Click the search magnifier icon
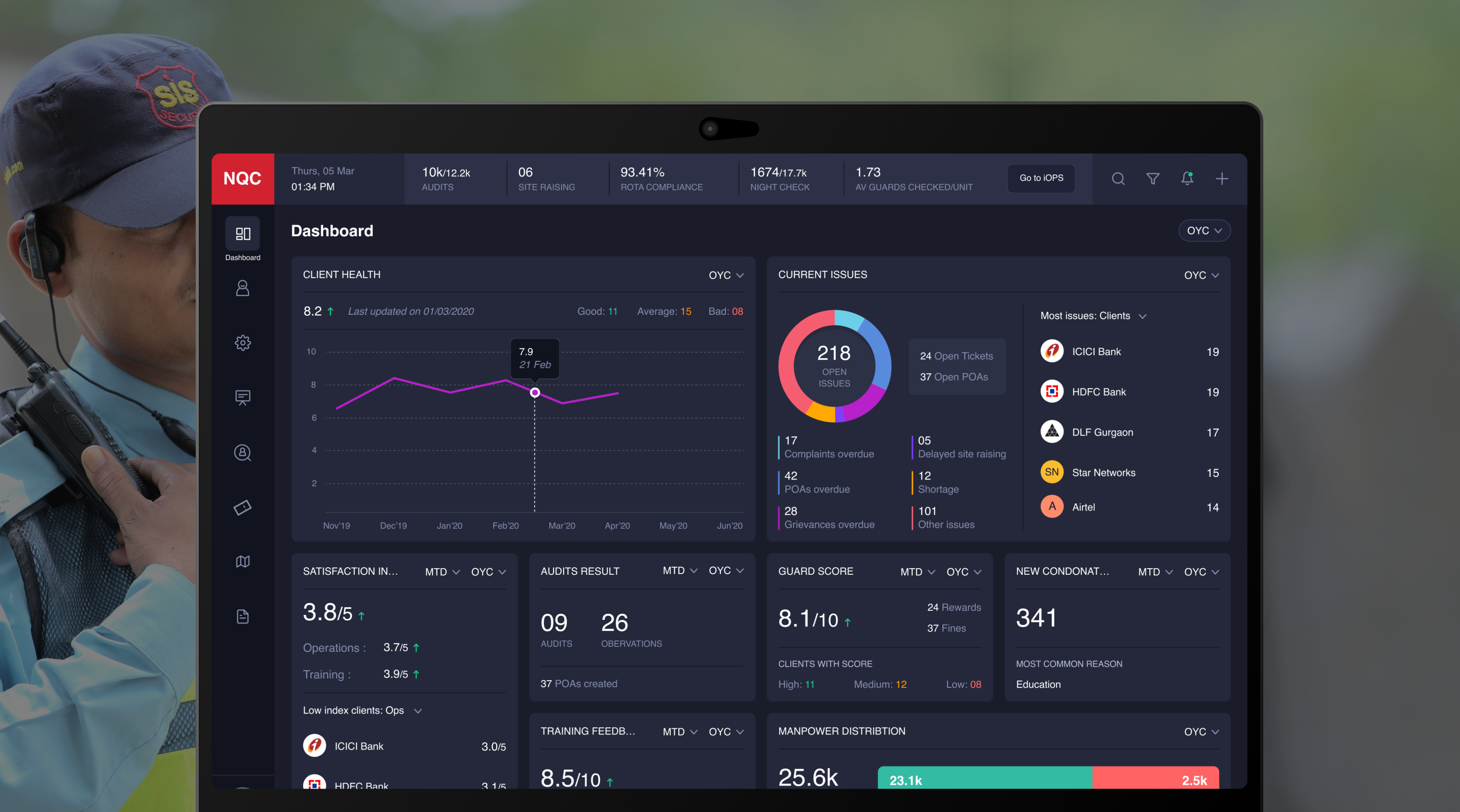The height and width of the screenshot is (812, 1460). pyautogui.click(x=1118, y=179)
